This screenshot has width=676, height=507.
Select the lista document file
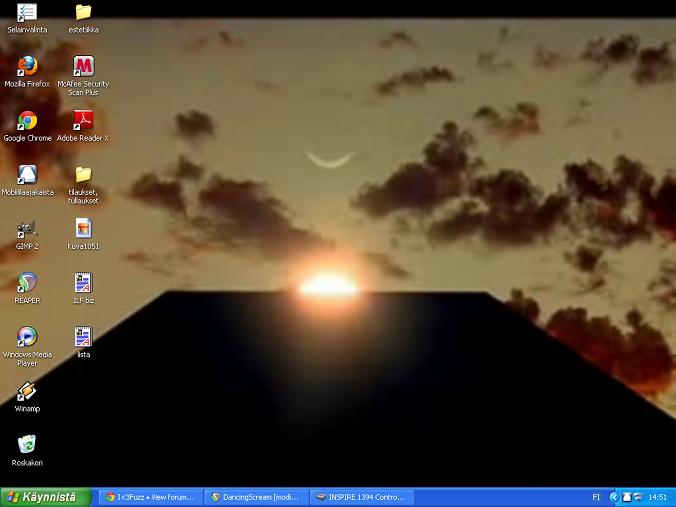click(83, 338)
